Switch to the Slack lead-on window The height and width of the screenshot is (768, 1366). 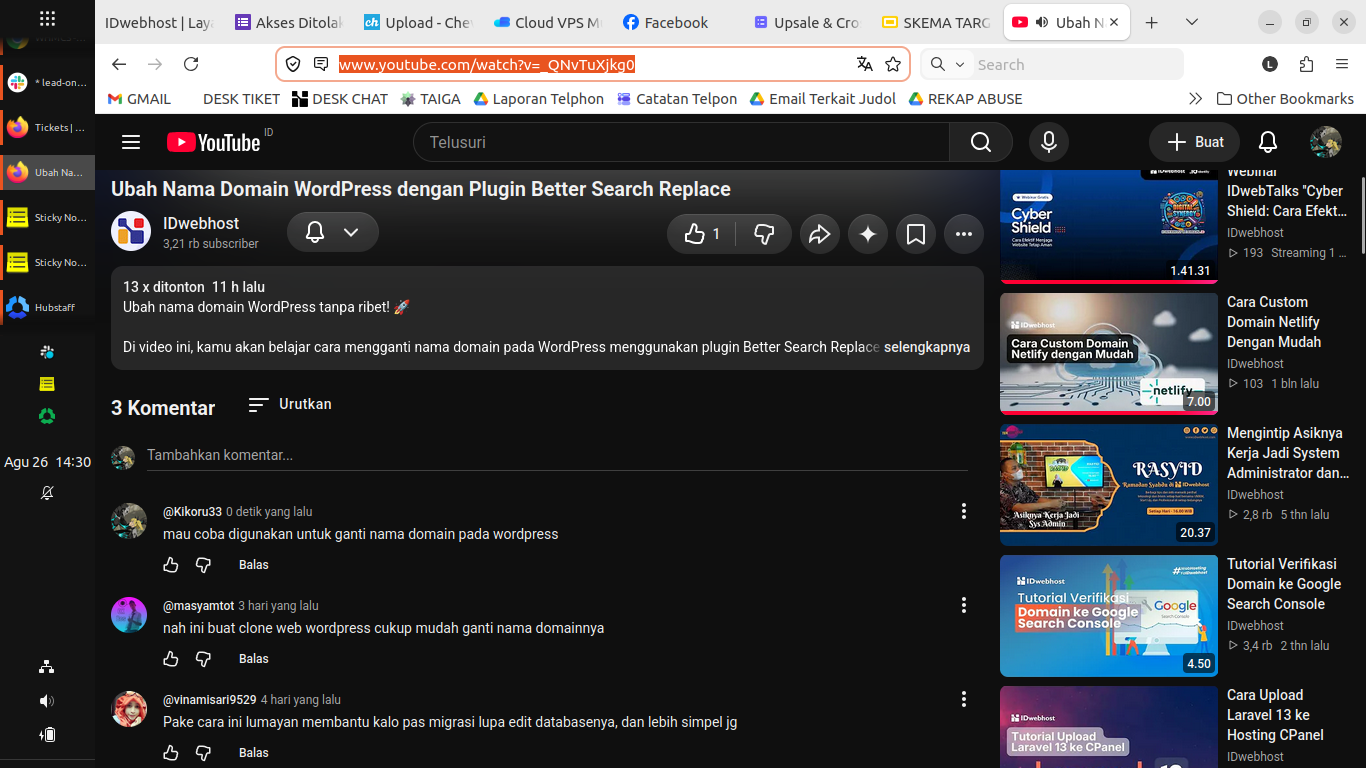[x=47, y=82]
